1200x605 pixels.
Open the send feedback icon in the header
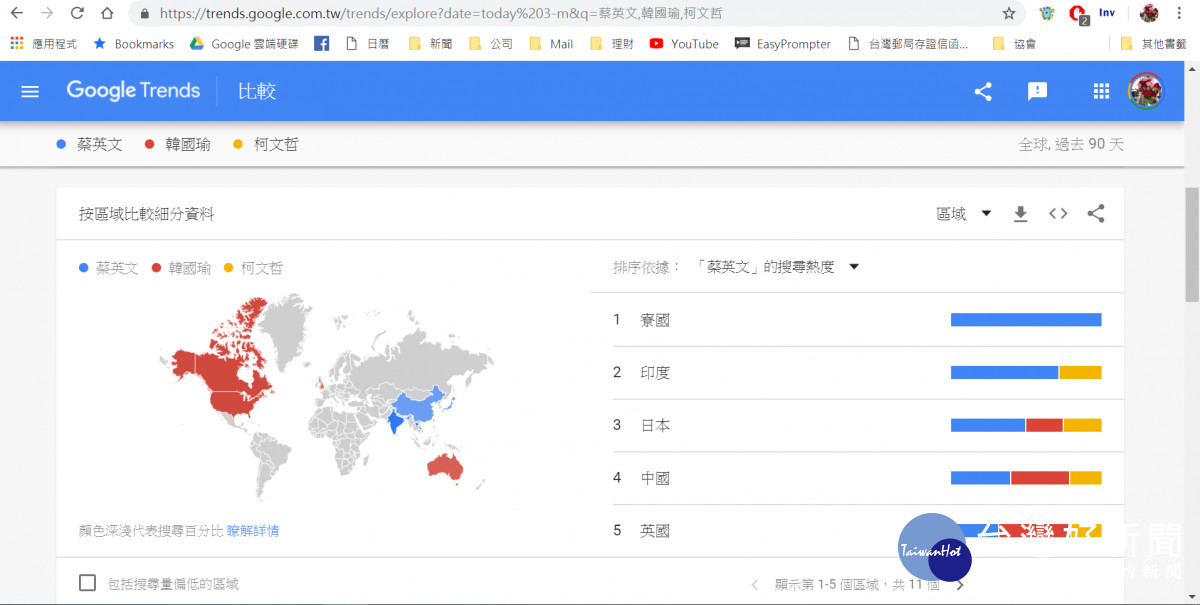pos(1037,91)
